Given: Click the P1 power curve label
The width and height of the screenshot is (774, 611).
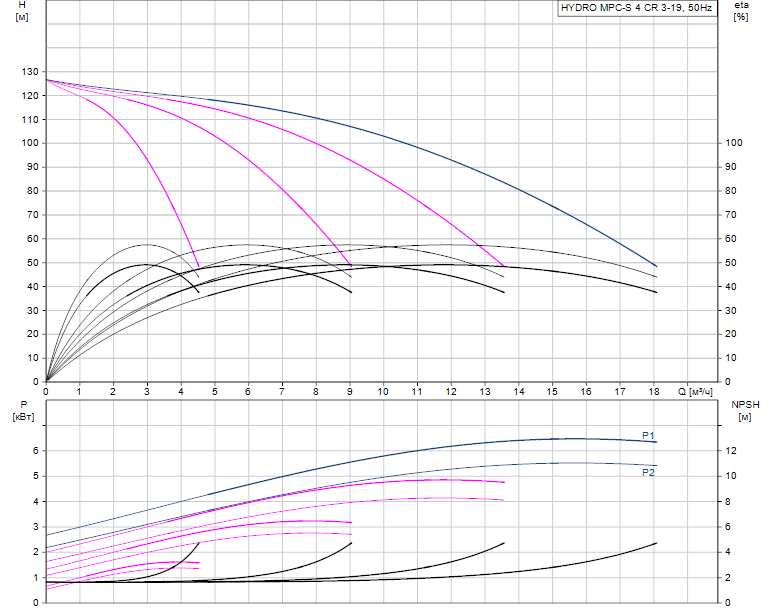Looking at the screenshot, I should tap(648, 435).
